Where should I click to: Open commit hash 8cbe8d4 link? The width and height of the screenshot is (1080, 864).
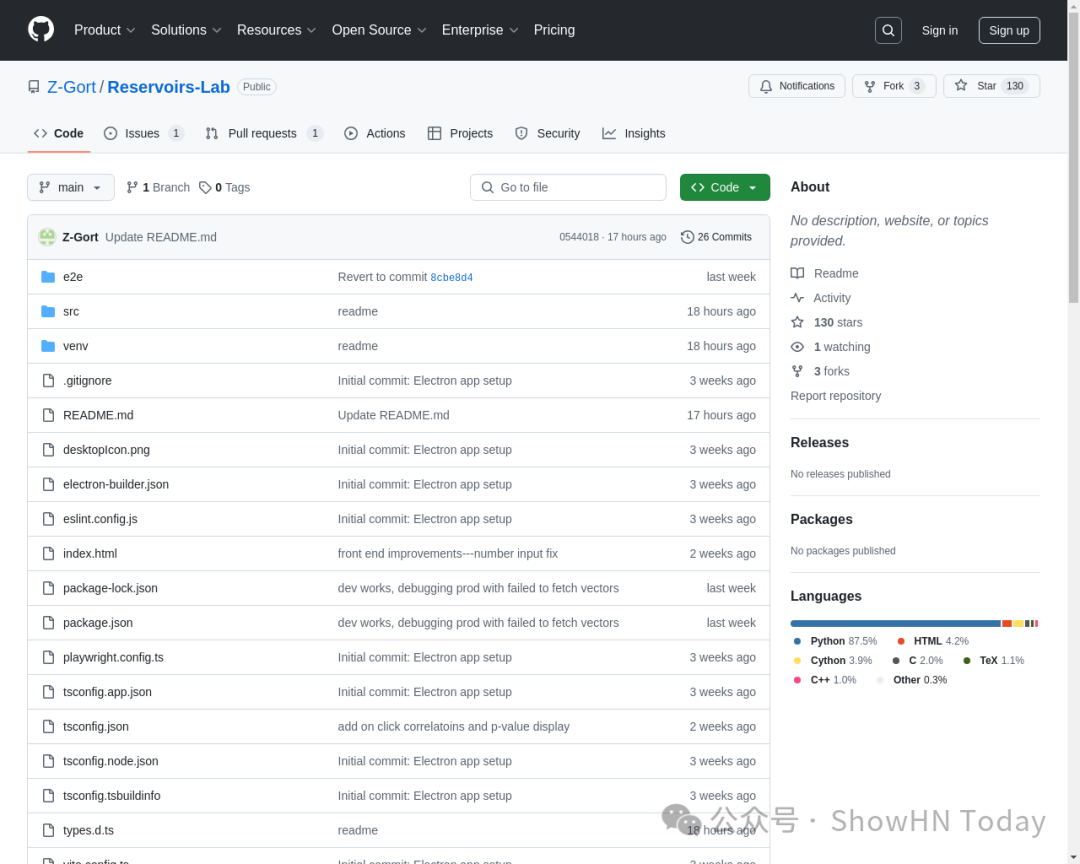pyautogui.click(x=451, y=277)
